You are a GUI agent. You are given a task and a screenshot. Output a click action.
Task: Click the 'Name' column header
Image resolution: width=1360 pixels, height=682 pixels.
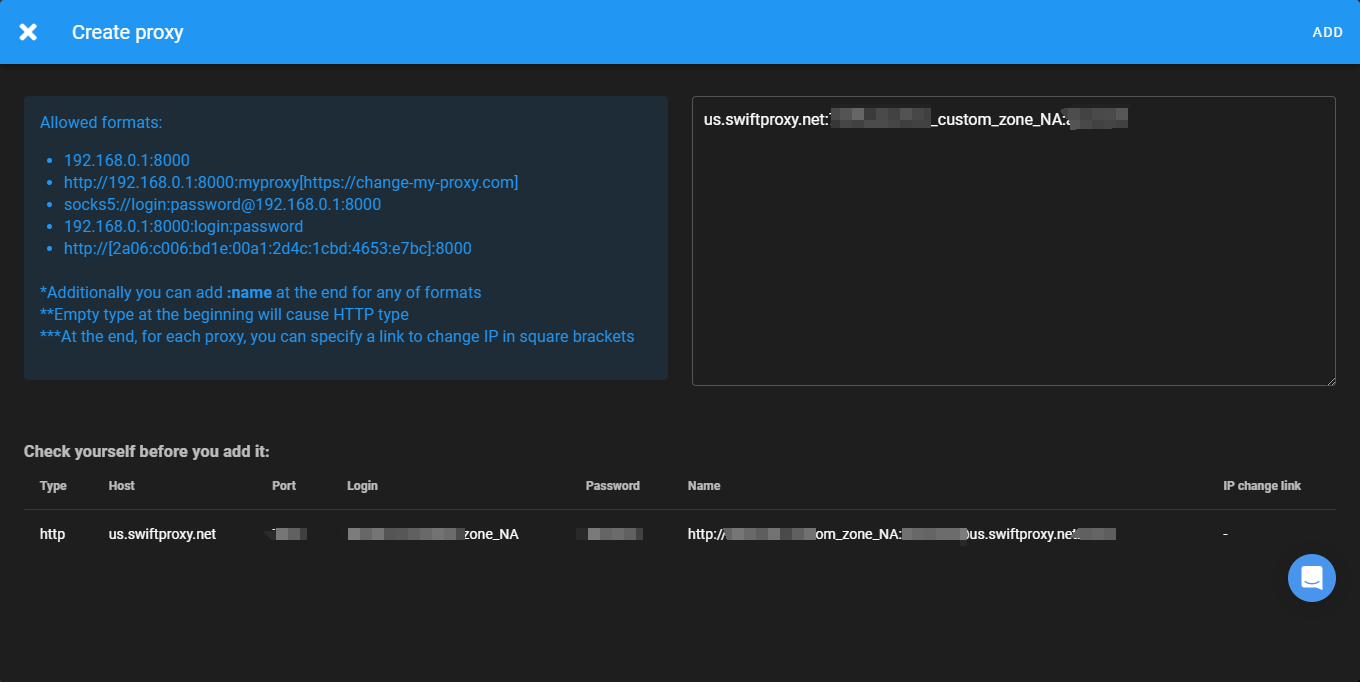click(704, 486)
